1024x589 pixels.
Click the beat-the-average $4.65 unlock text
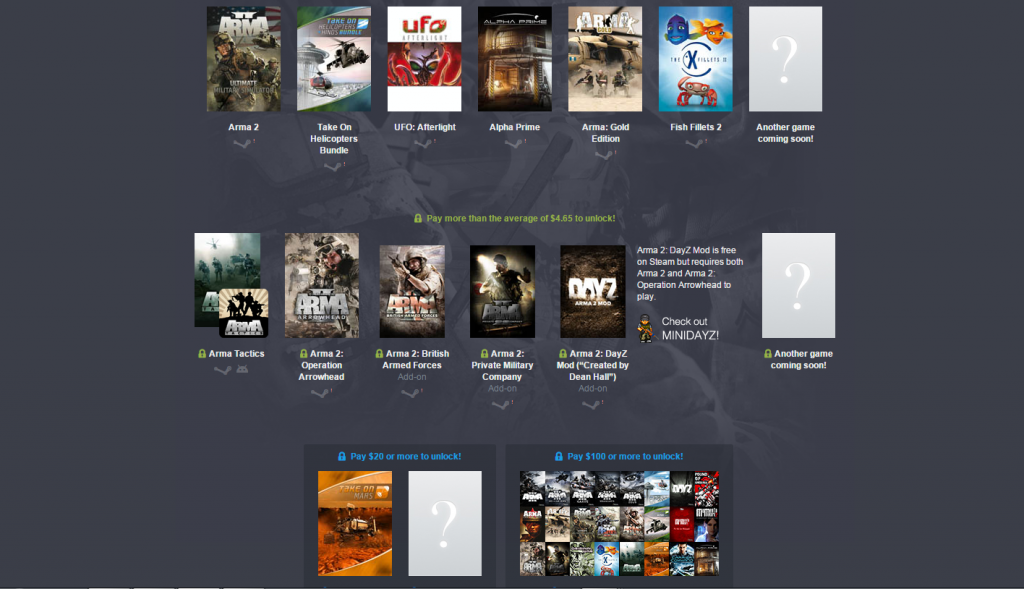pyautogui.click(x=520, y=218)
